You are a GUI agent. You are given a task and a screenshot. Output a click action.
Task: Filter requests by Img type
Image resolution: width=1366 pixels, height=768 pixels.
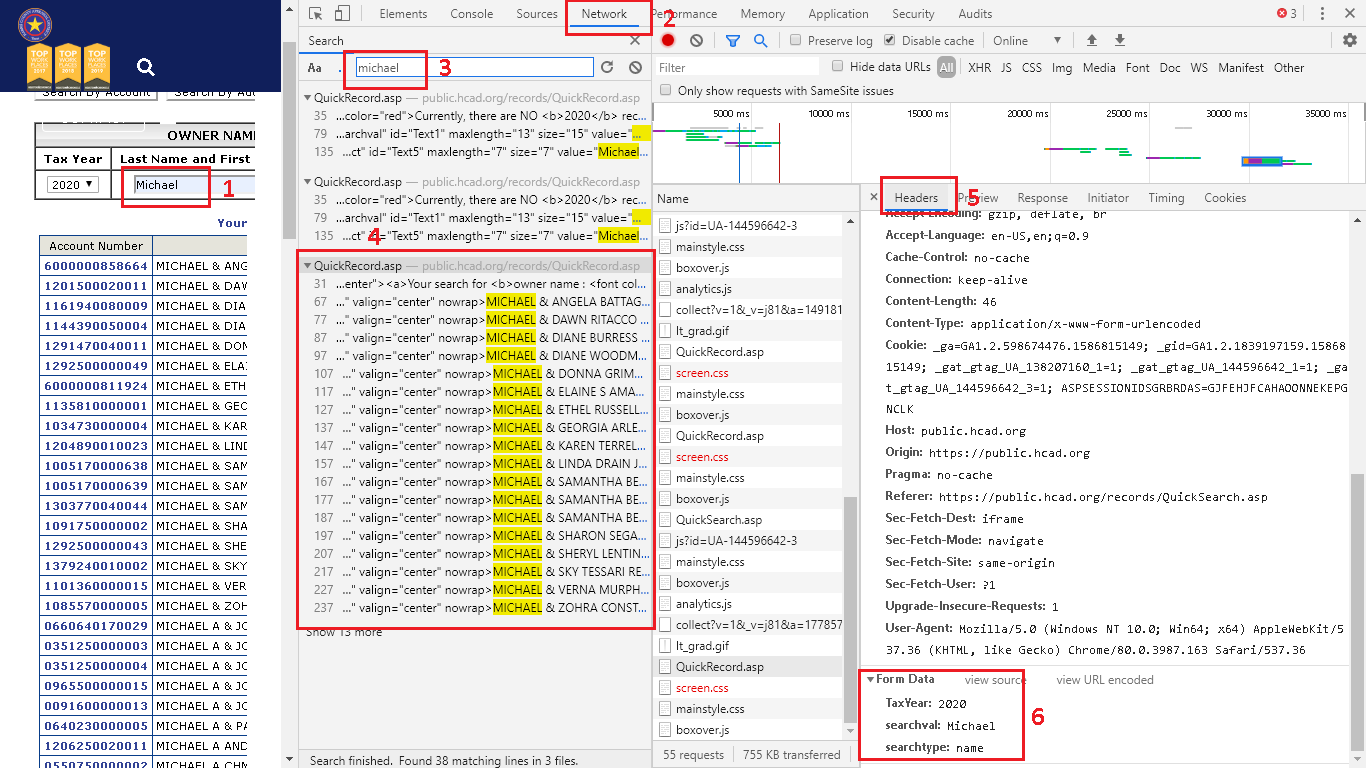pyautogui.click(x=1062, y=68)
